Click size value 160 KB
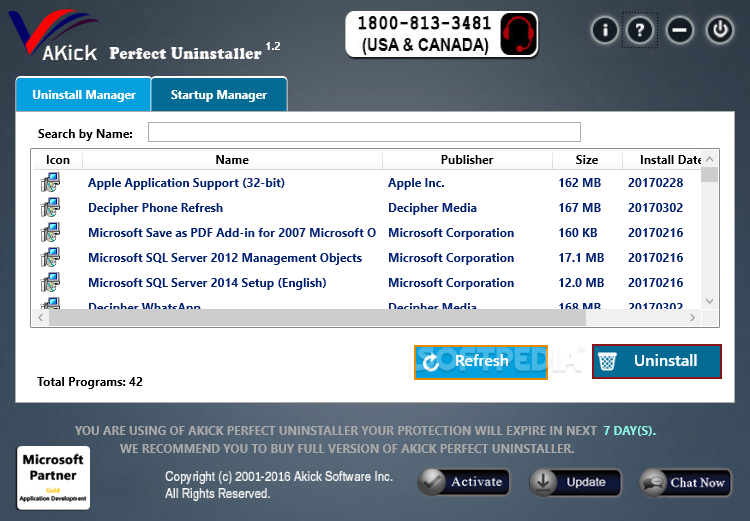Screen dimensions: 750x521 coord(577,233)
